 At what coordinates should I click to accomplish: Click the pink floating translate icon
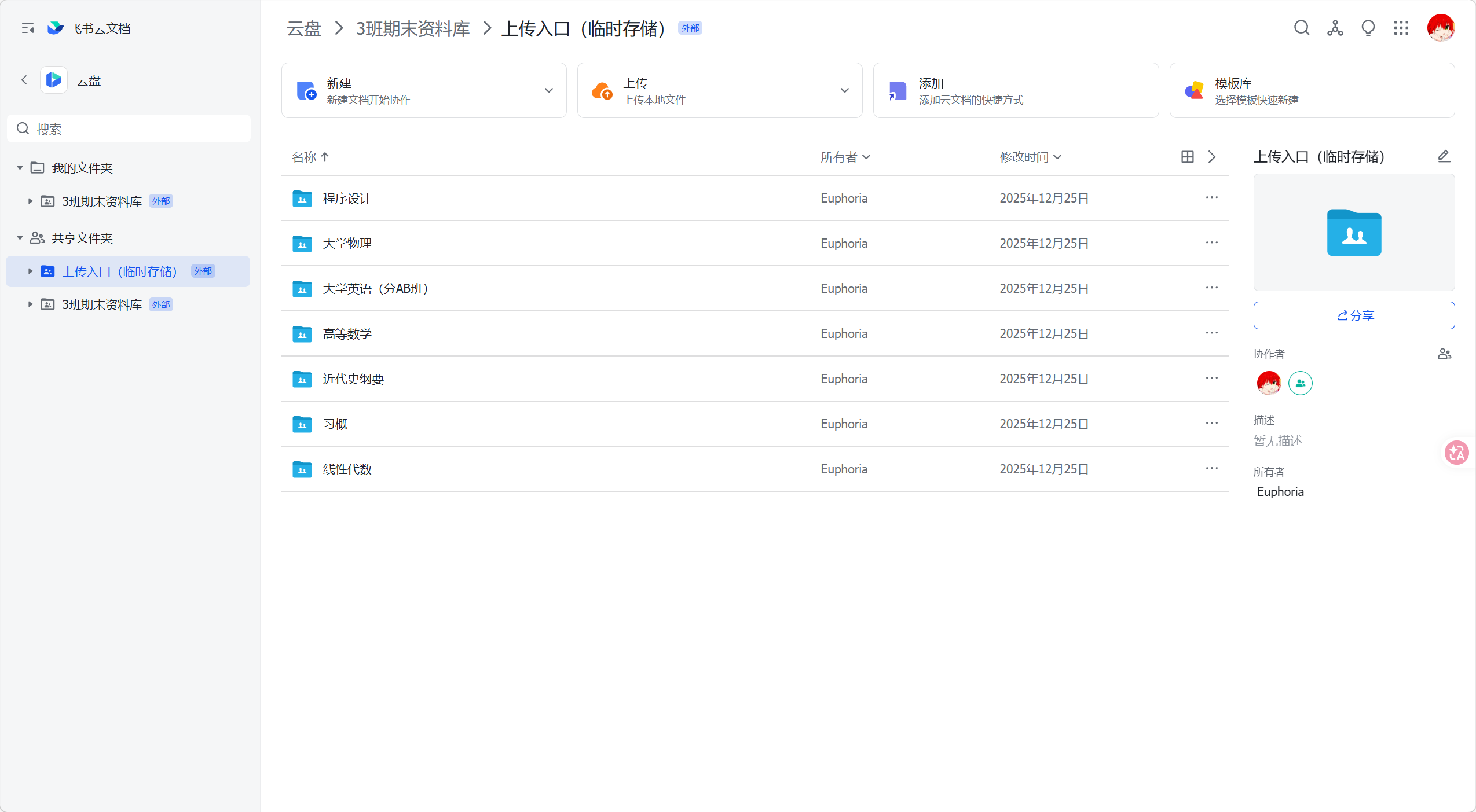pos(1456,453)
